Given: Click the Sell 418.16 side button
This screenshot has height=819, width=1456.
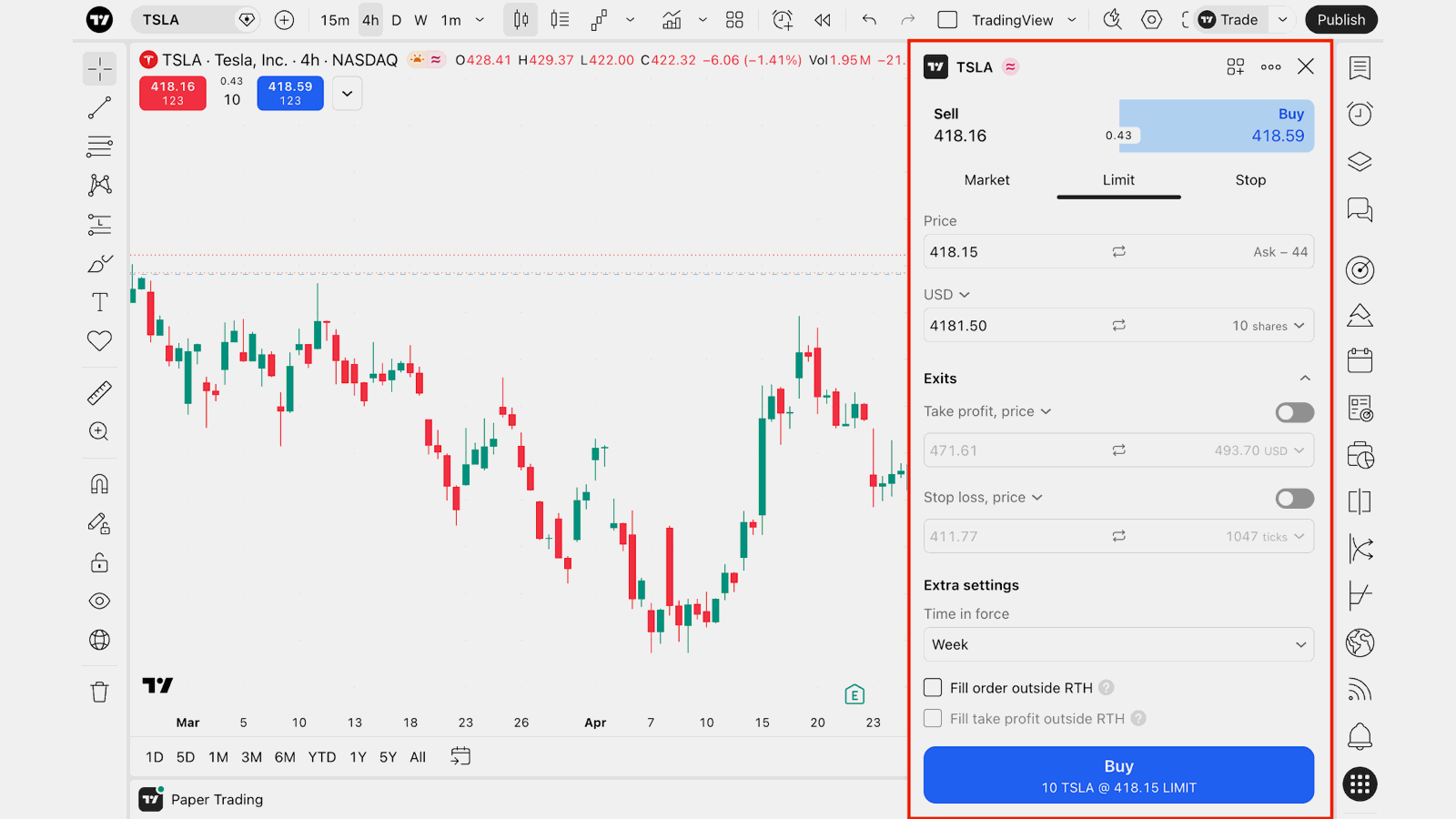Looking at the screenshot, I should 1021,126.
